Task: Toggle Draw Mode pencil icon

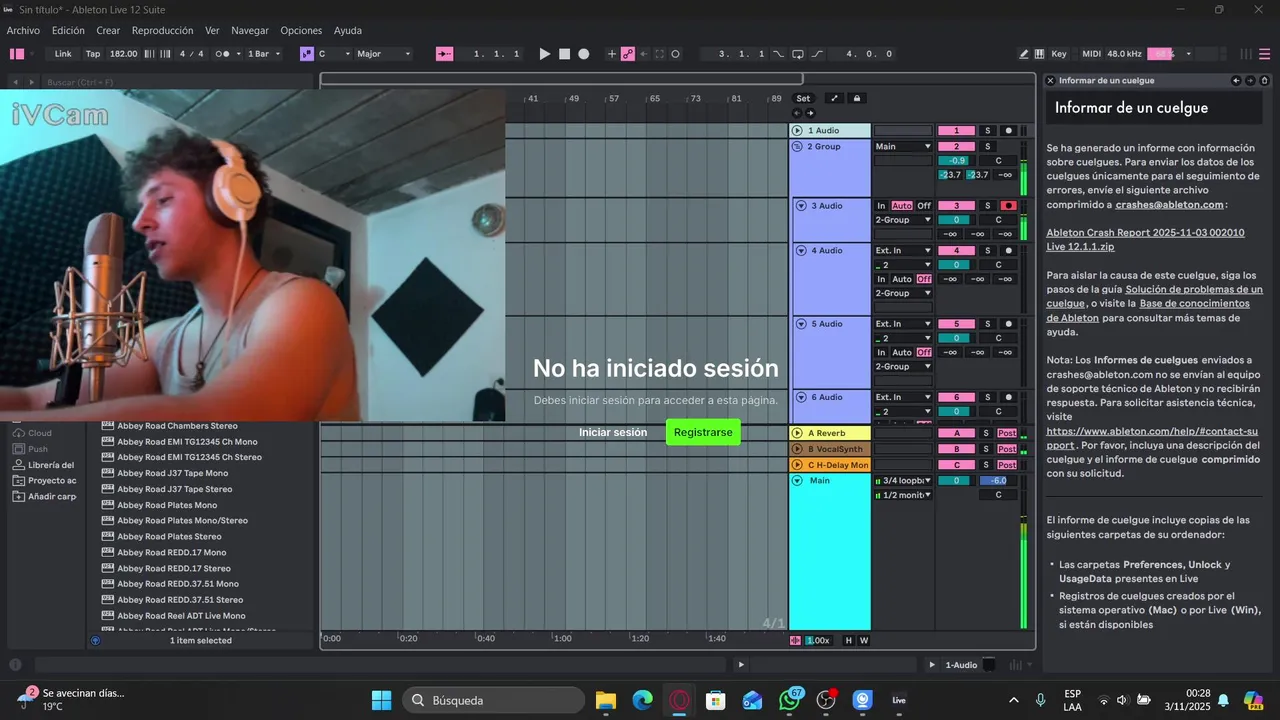Action: click(x=1024, y=54)
